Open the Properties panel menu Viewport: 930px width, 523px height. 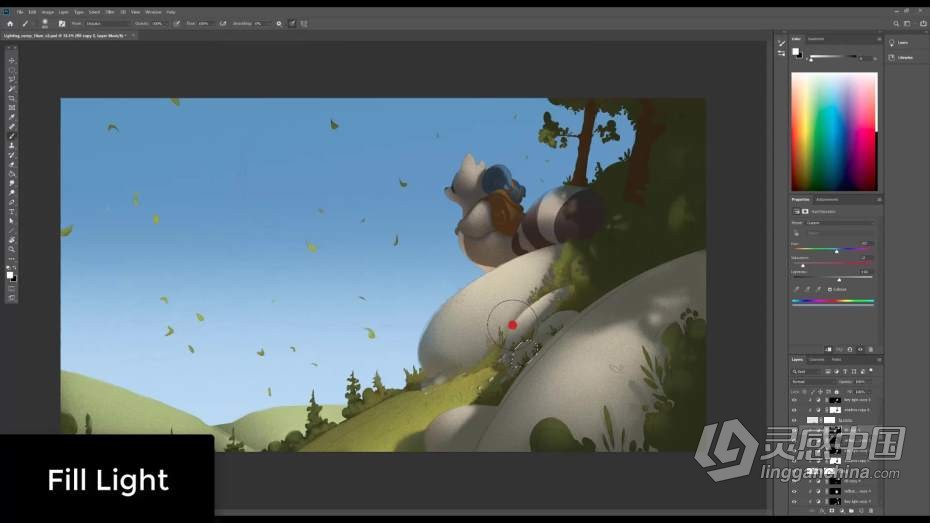pos(879,199)
